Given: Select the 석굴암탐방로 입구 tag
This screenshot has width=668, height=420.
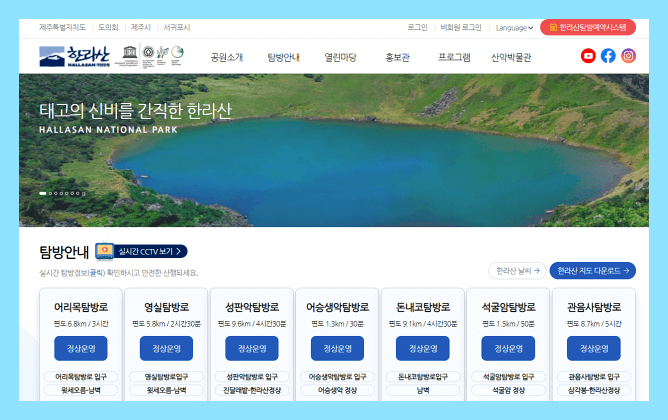Looking at the screenshot, I should 508,377.
